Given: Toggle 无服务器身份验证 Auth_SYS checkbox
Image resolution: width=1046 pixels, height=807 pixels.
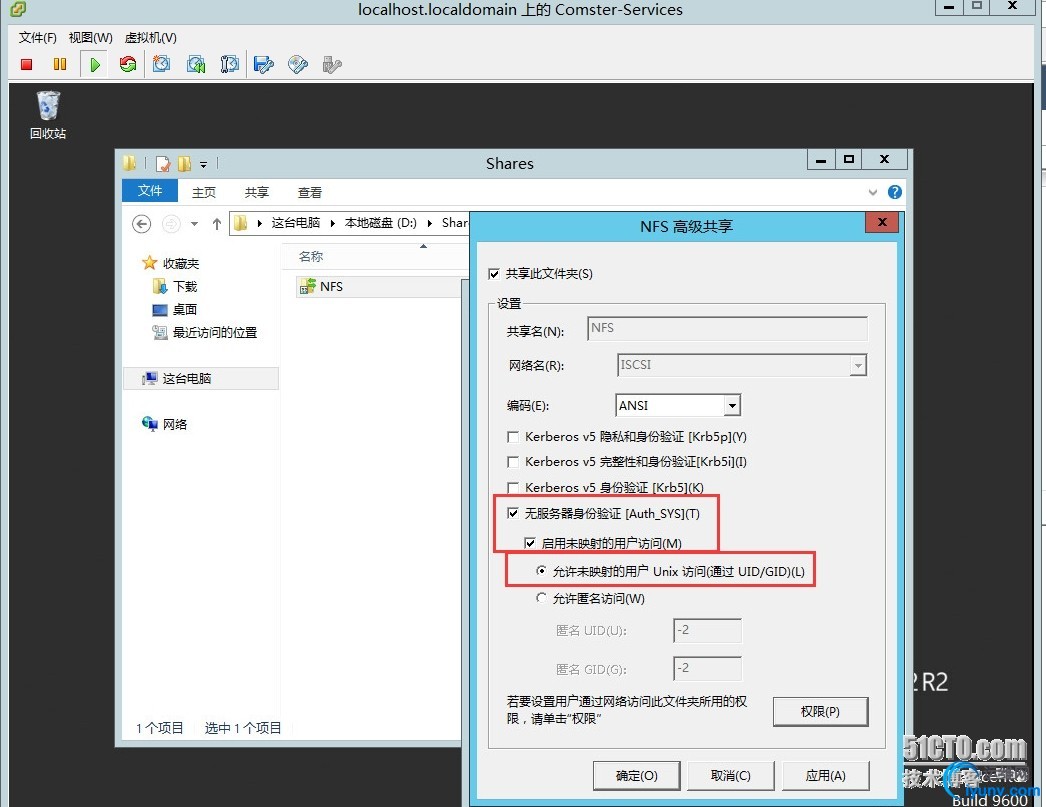Looking at the screenshot, I should pos(513,513).
